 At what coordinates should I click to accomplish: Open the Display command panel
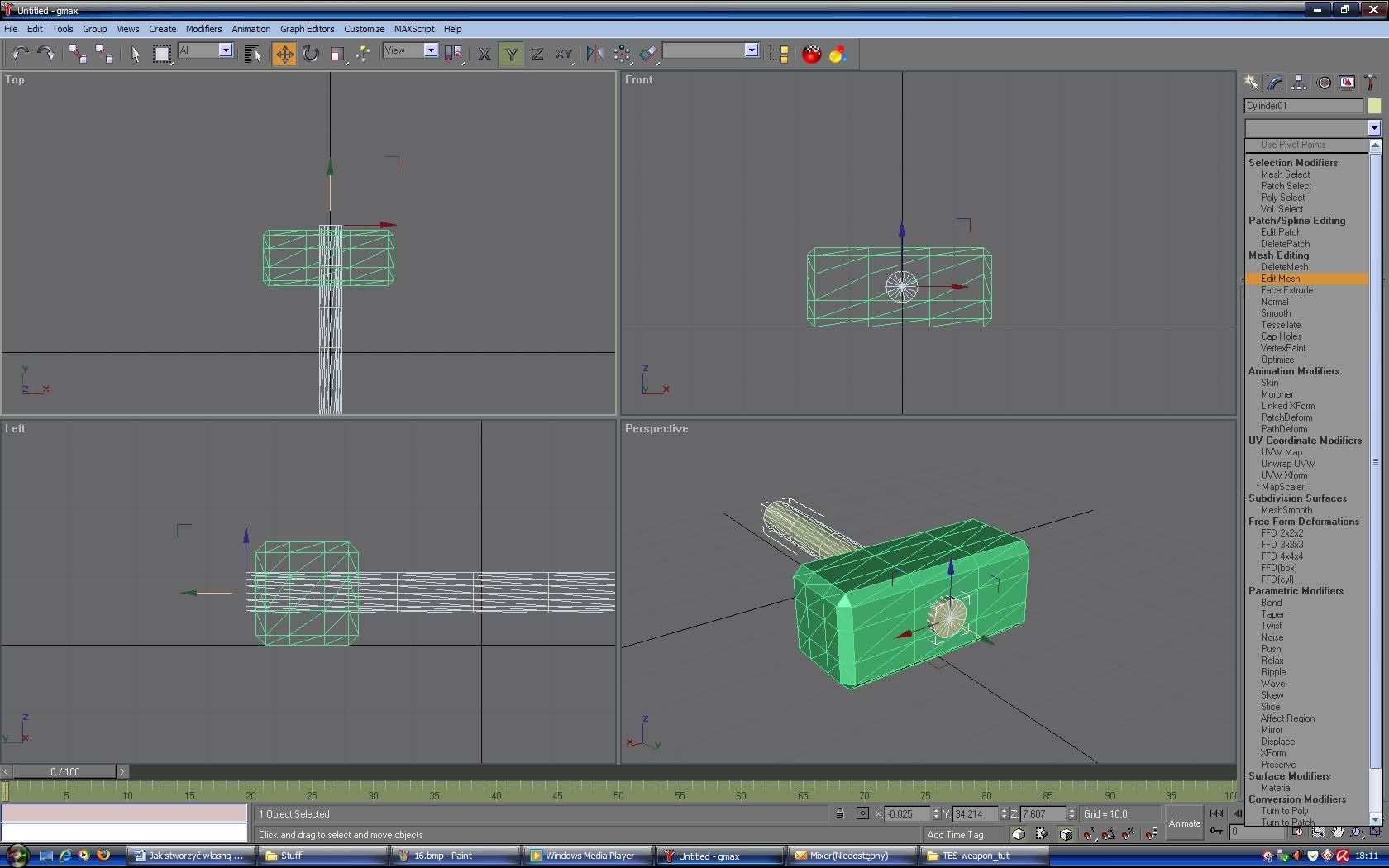tap(1348, 83)
